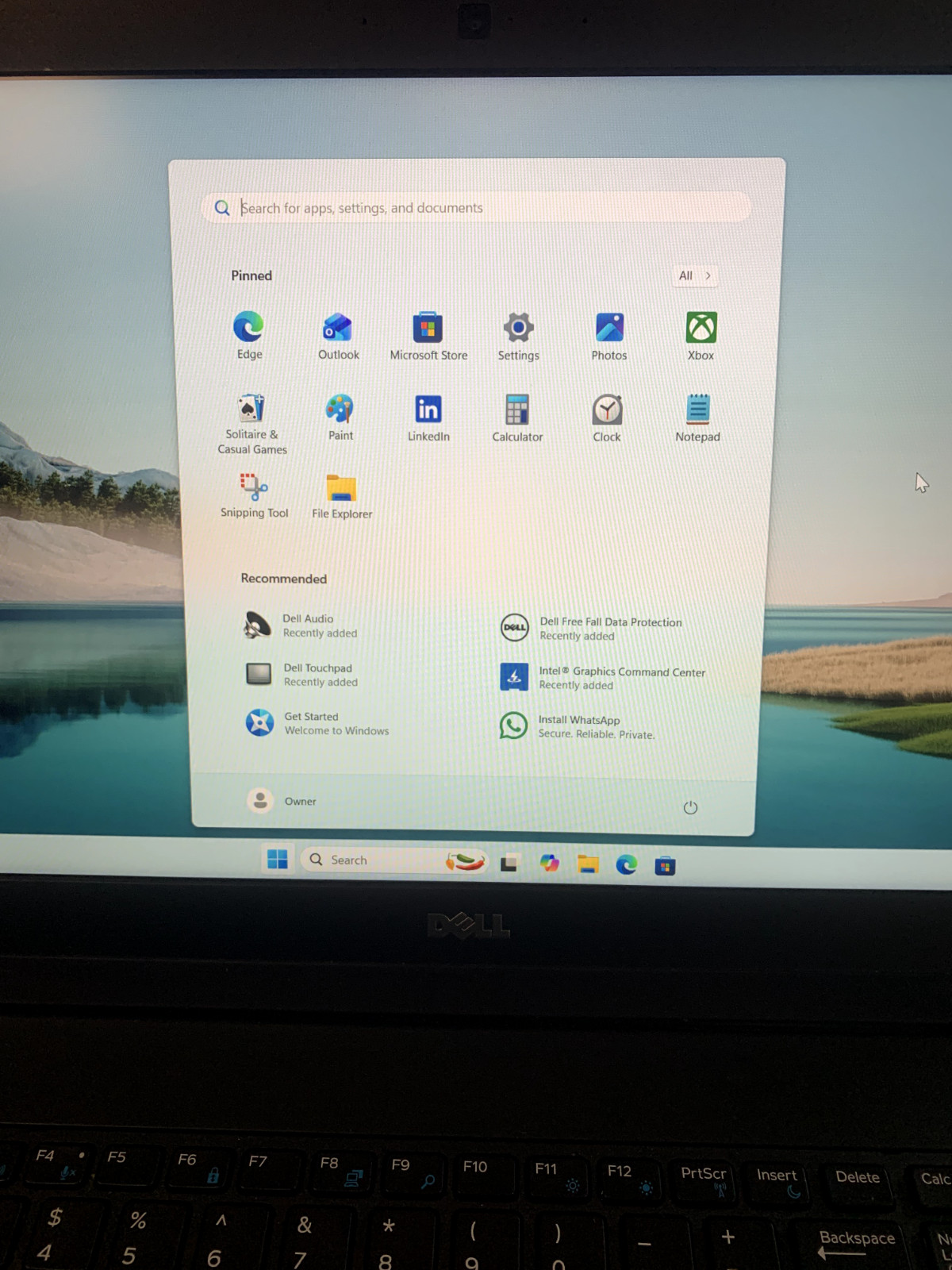952x1270 pixels.
Task: Click the taskbar Search box
Action: pyautogui.click(x=394, y=860)
